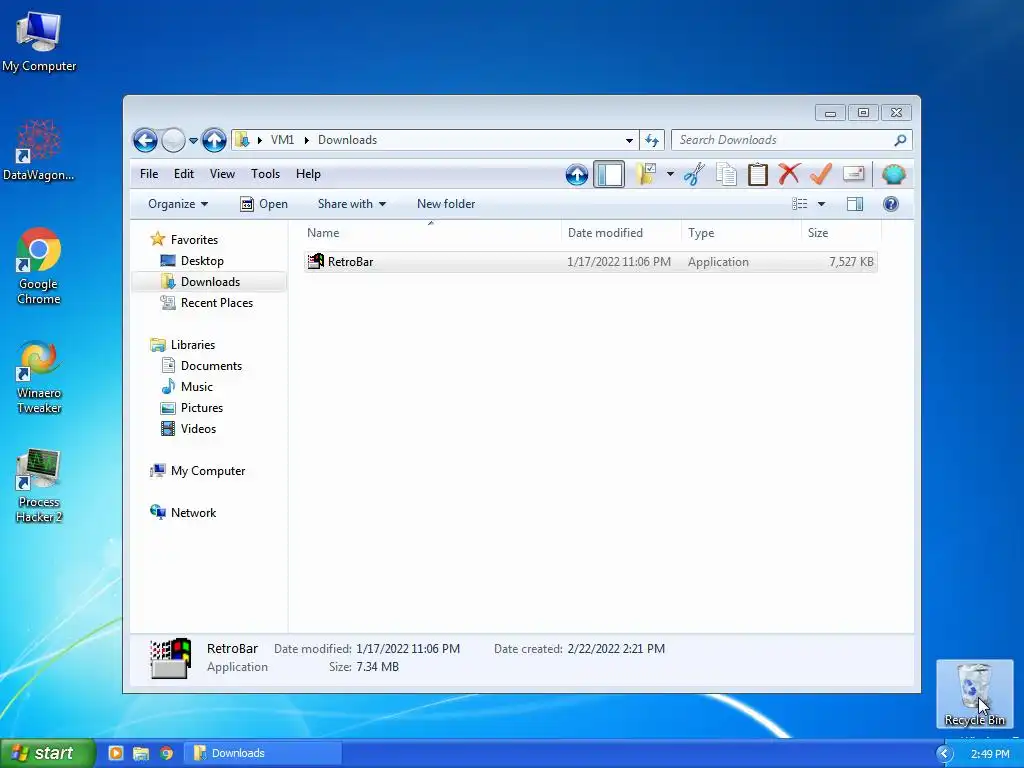Open the Organize dropdown menu
Screen dimensions: 1024x768
(178, 204)
